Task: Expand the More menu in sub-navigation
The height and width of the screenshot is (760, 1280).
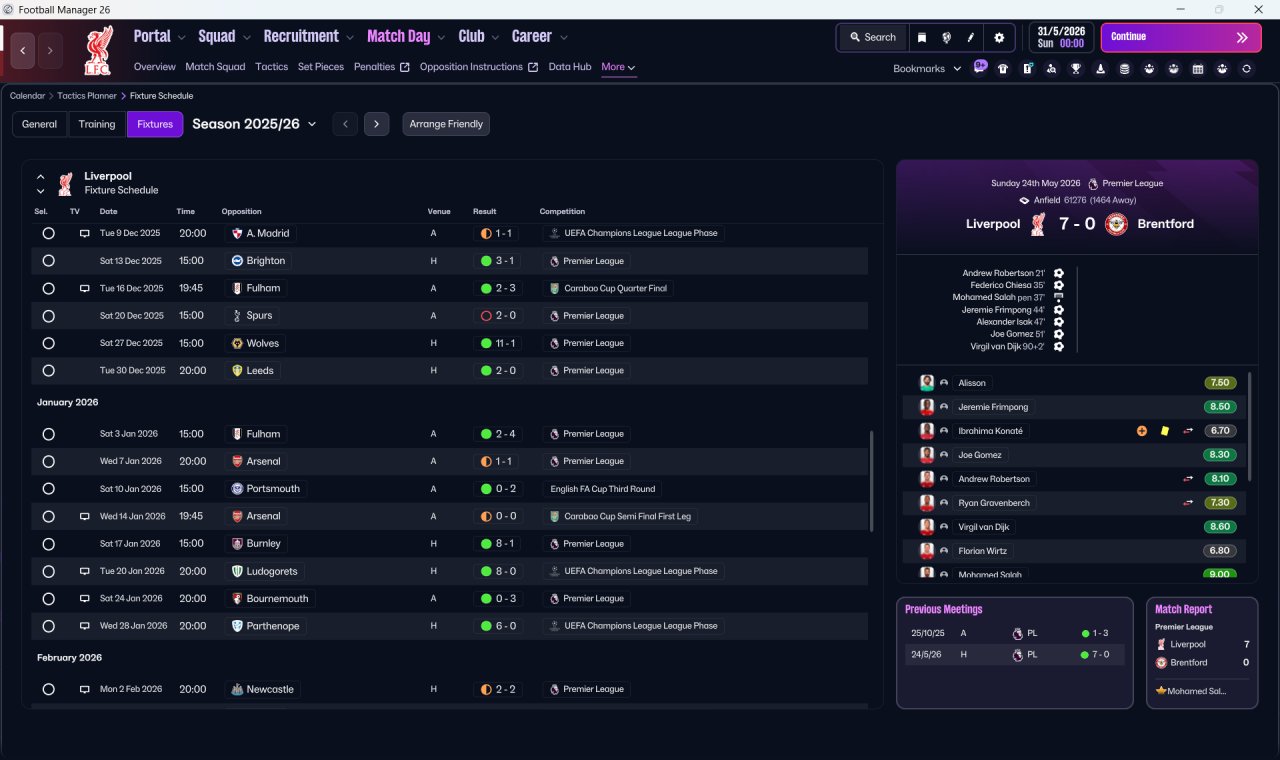Action: [618, 67]
